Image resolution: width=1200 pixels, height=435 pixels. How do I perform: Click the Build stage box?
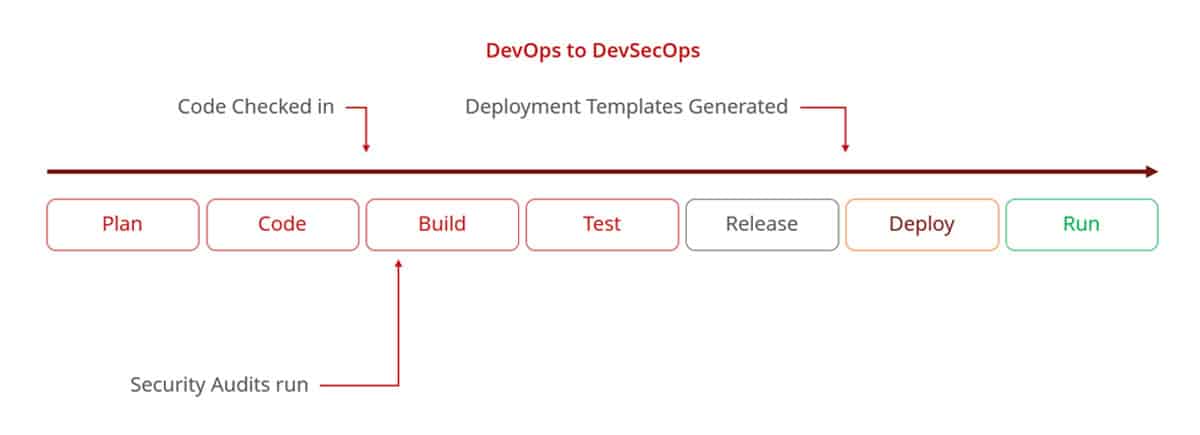pyautogui.click(x=442, y=224)
